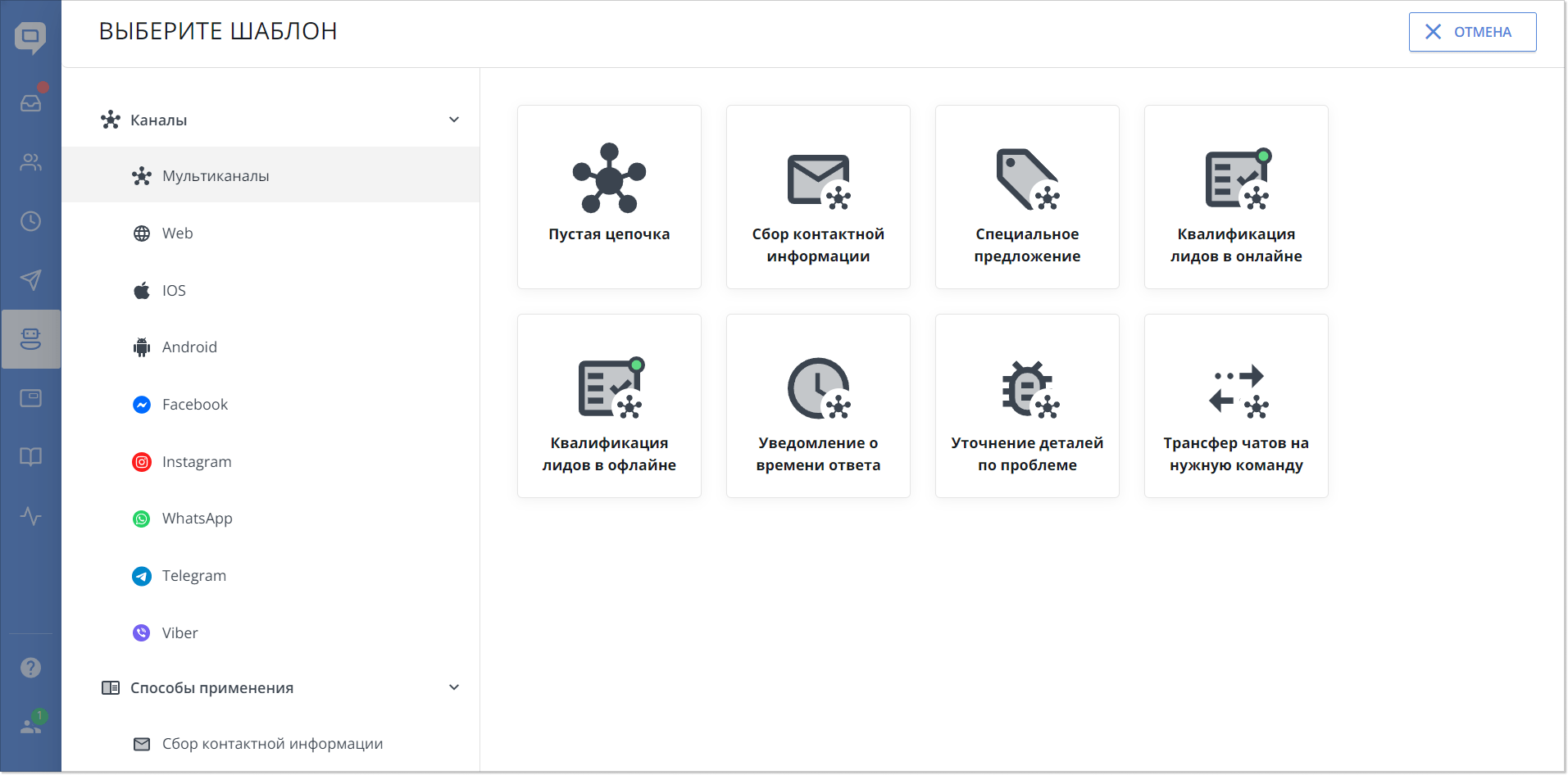The image size is (1568, 775).
Task: Select the Facebook channel label
Action: tap(195, 405)
